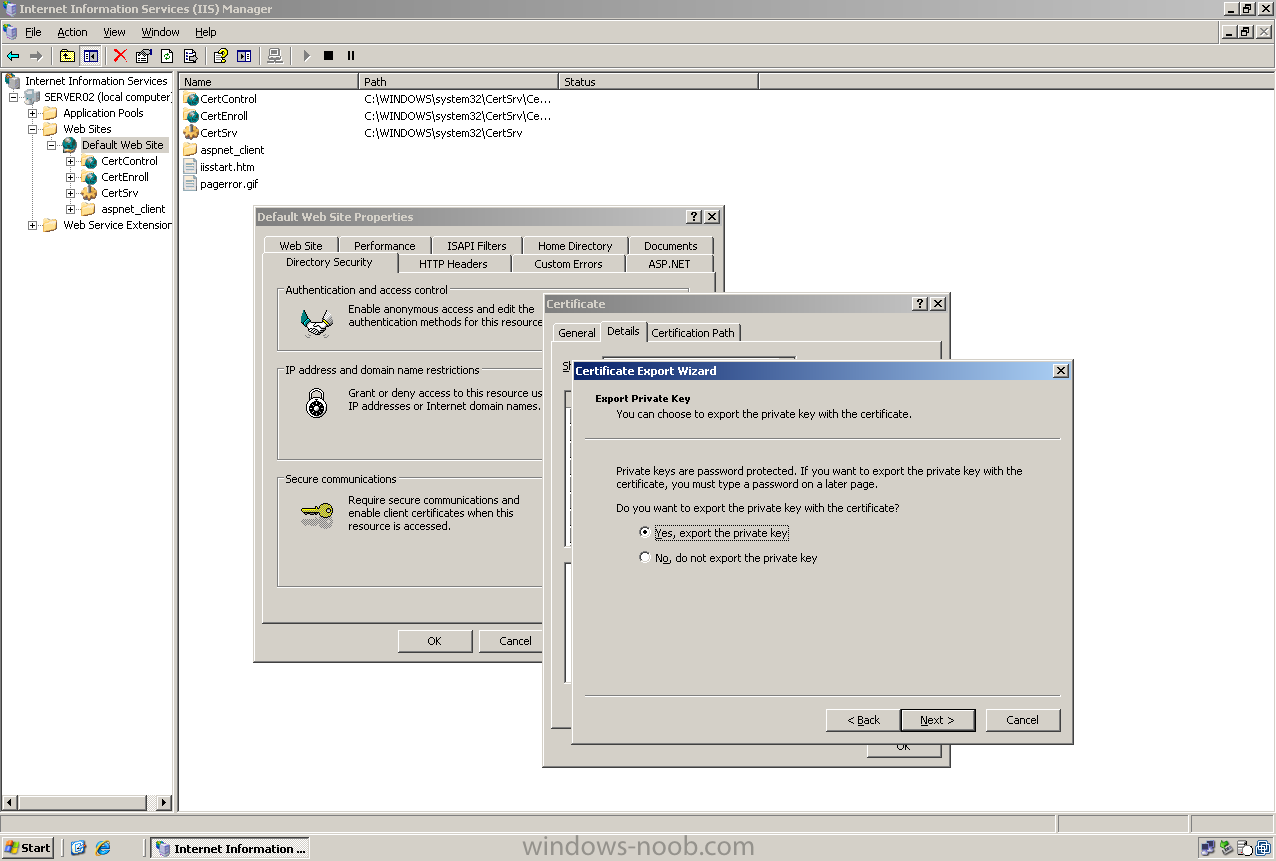Switch to the ISAPI Filters tab

[477, 246]
